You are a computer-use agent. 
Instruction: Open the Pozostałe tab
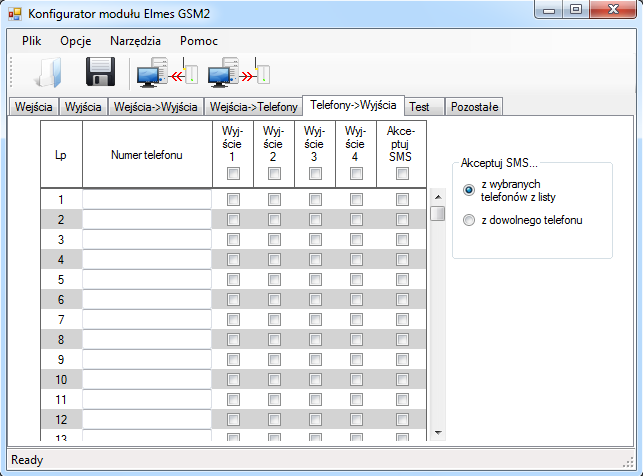click(474, 107)
